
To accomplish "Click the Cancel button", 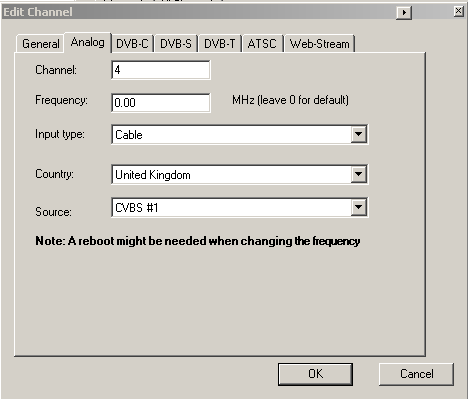I will [417, 374].
